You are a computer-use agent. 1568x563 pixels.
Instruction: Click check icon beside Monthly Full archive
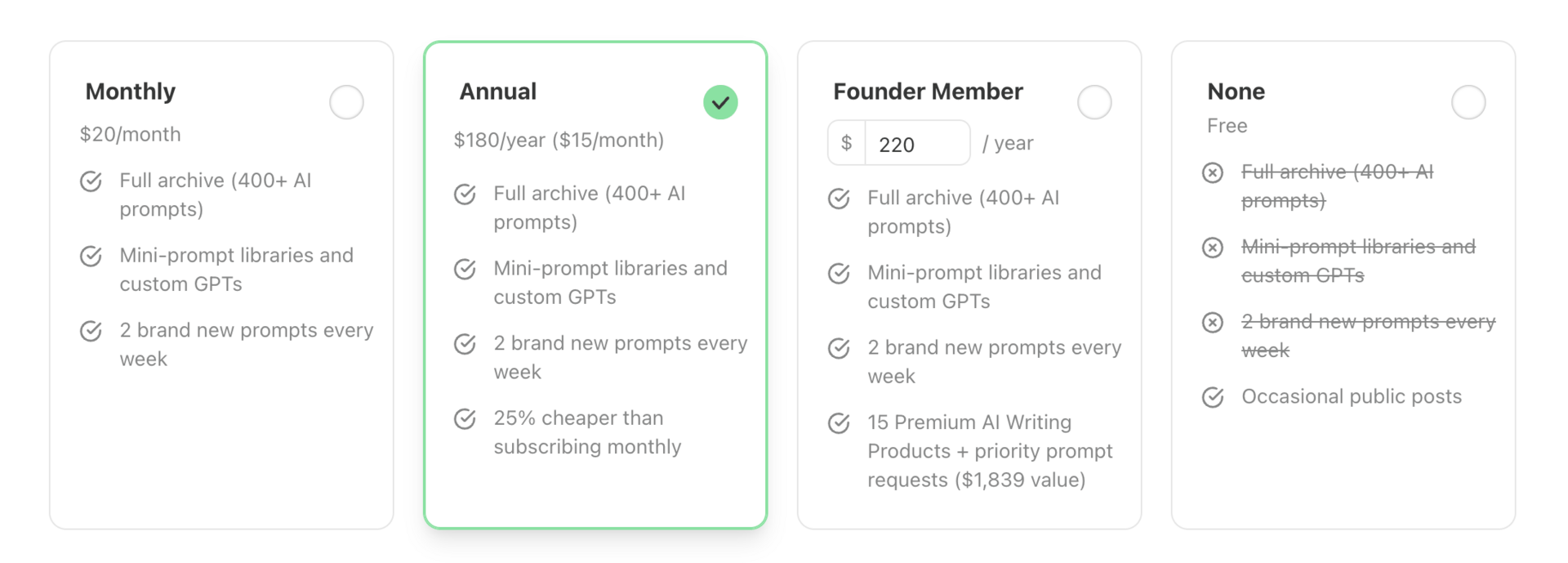(91, 181)
